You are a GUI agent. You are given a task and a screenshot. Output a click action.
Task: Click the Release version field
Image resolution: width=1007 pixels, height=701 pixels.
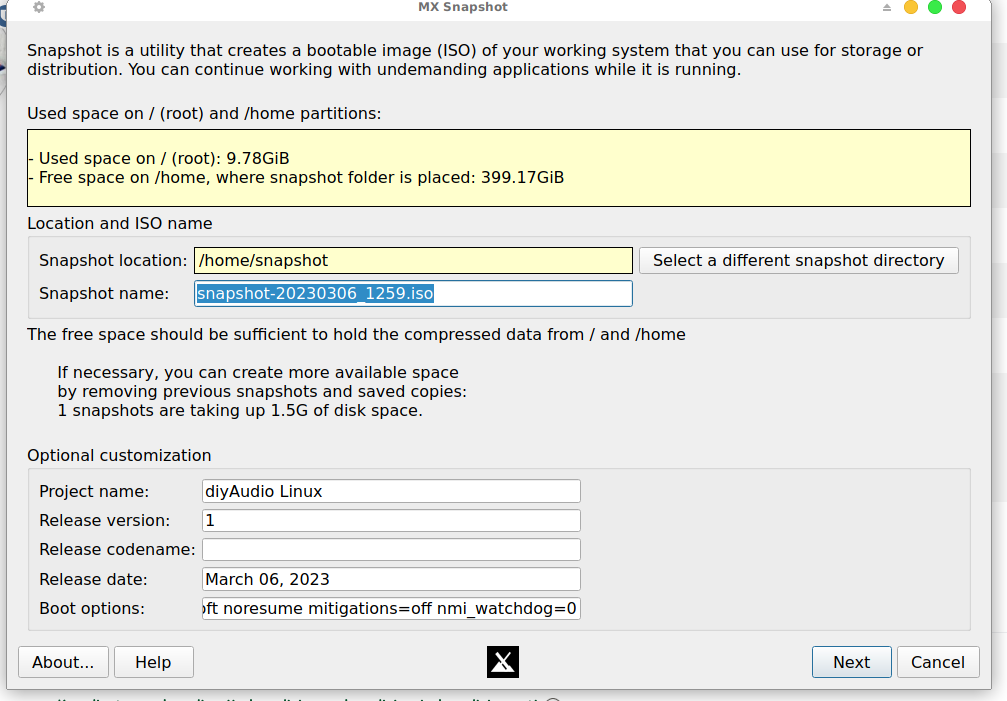point(391,520)
